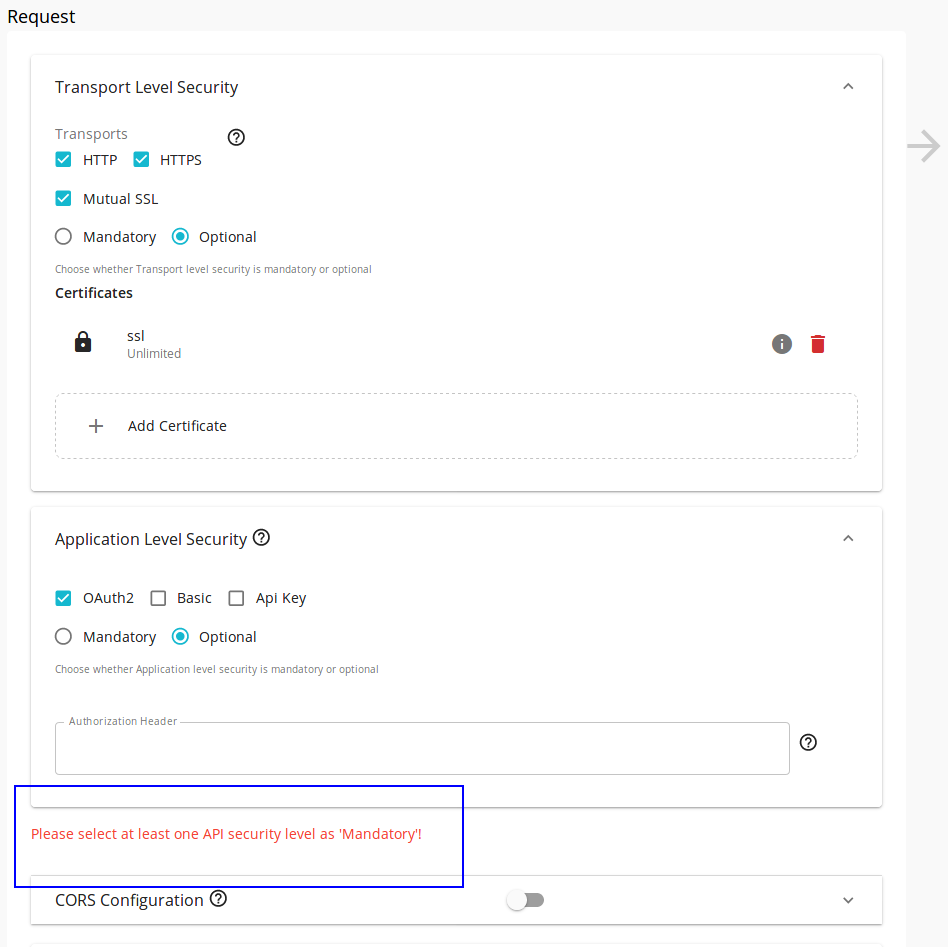
Task: Open the Authorization Header help icon
Action: tap(808, 742)
